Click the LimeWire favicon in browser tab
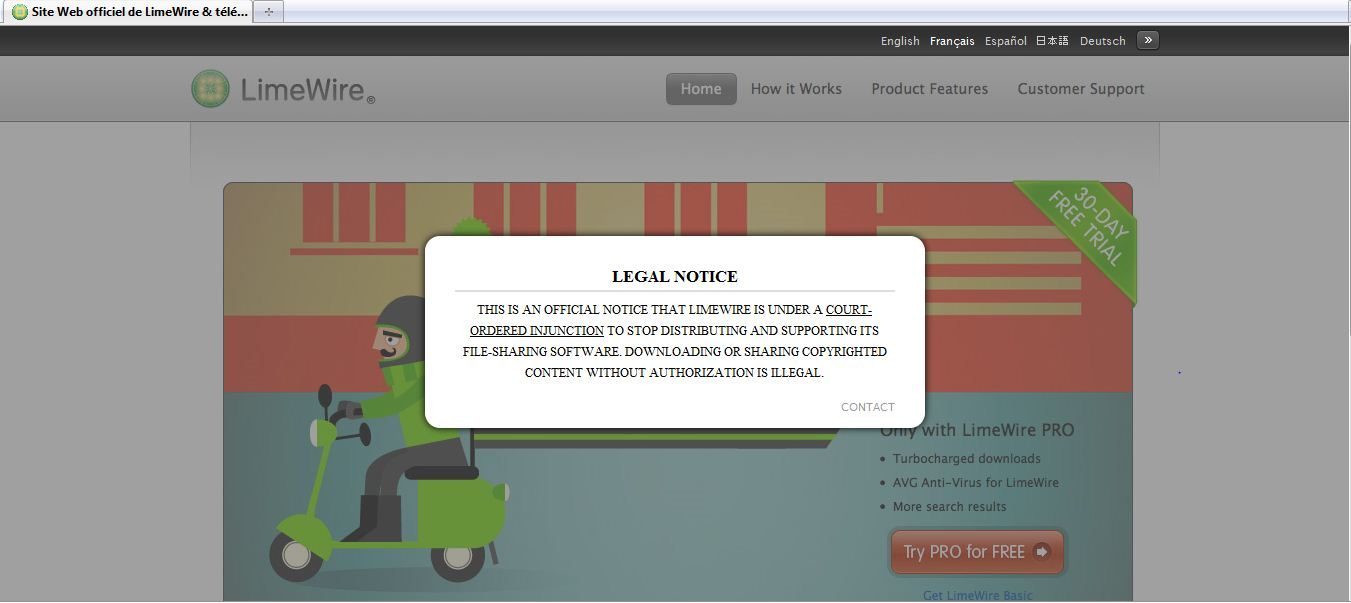The width and height of the screenshot is (1351, 603). pos(19,12)
